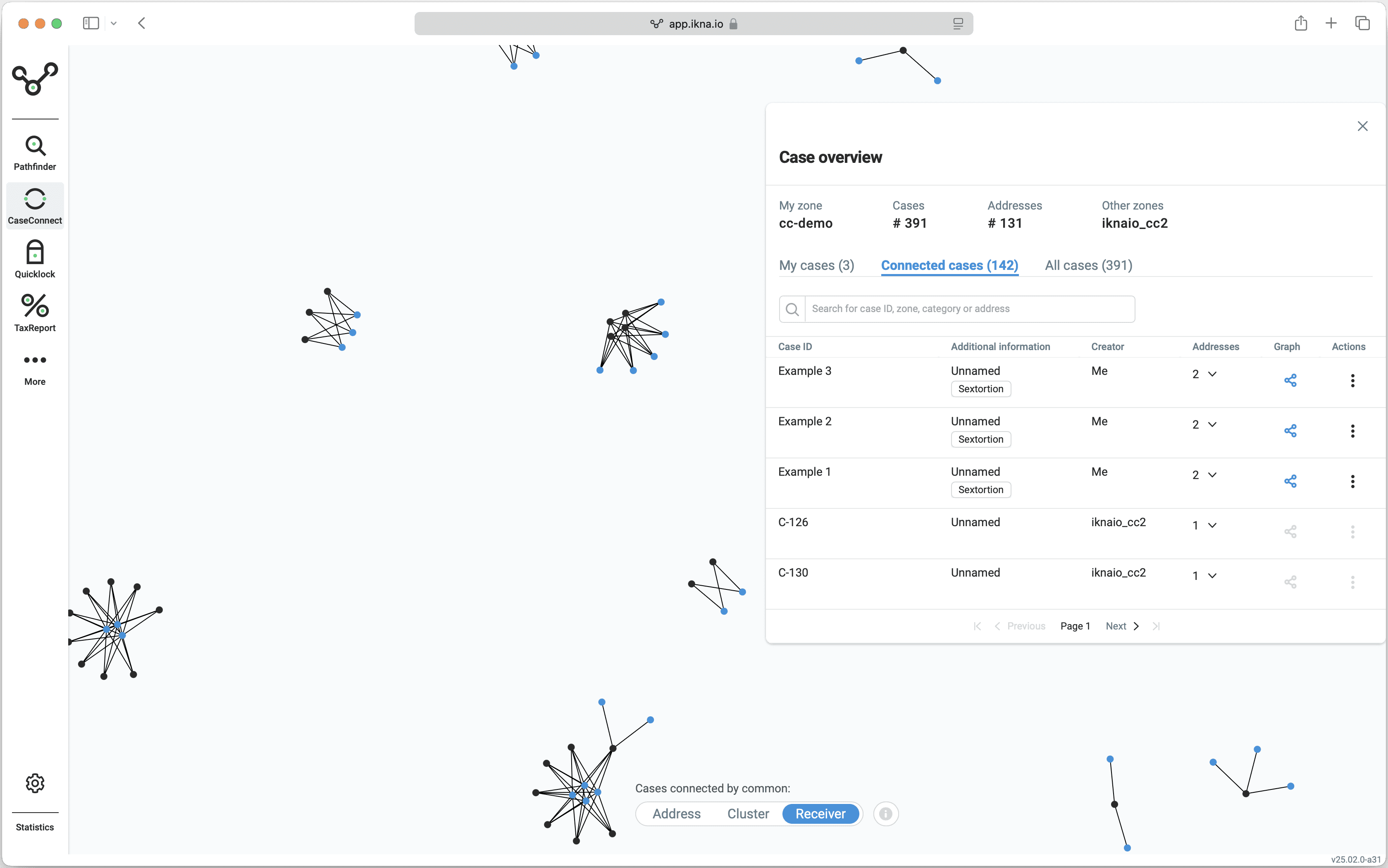The image size is (1388, 868).
Task: Select Cluster connection mode
Action: tap(748, 813)
